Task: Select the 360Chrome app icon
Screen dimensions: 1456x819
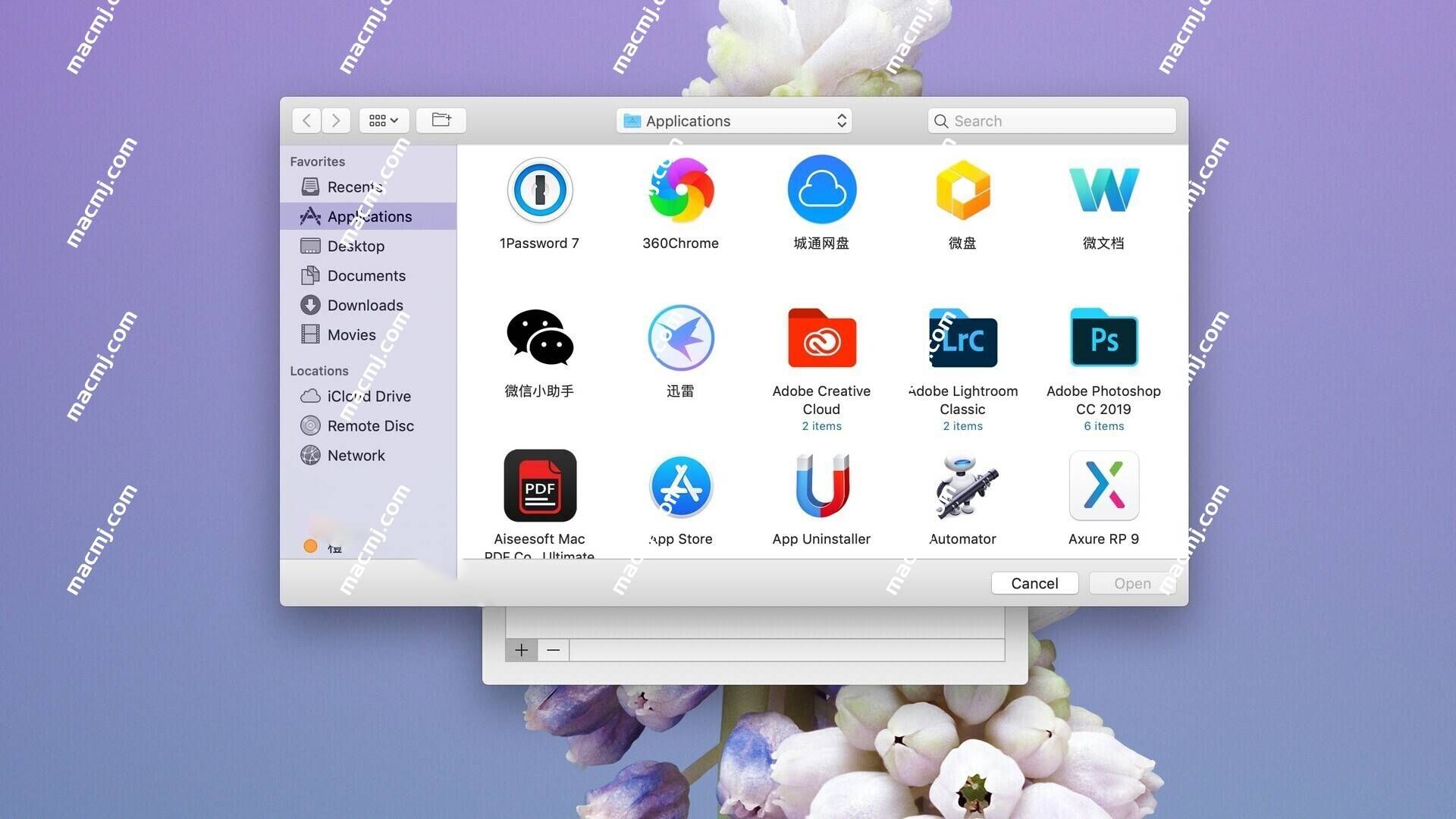Action: (680, 190)
